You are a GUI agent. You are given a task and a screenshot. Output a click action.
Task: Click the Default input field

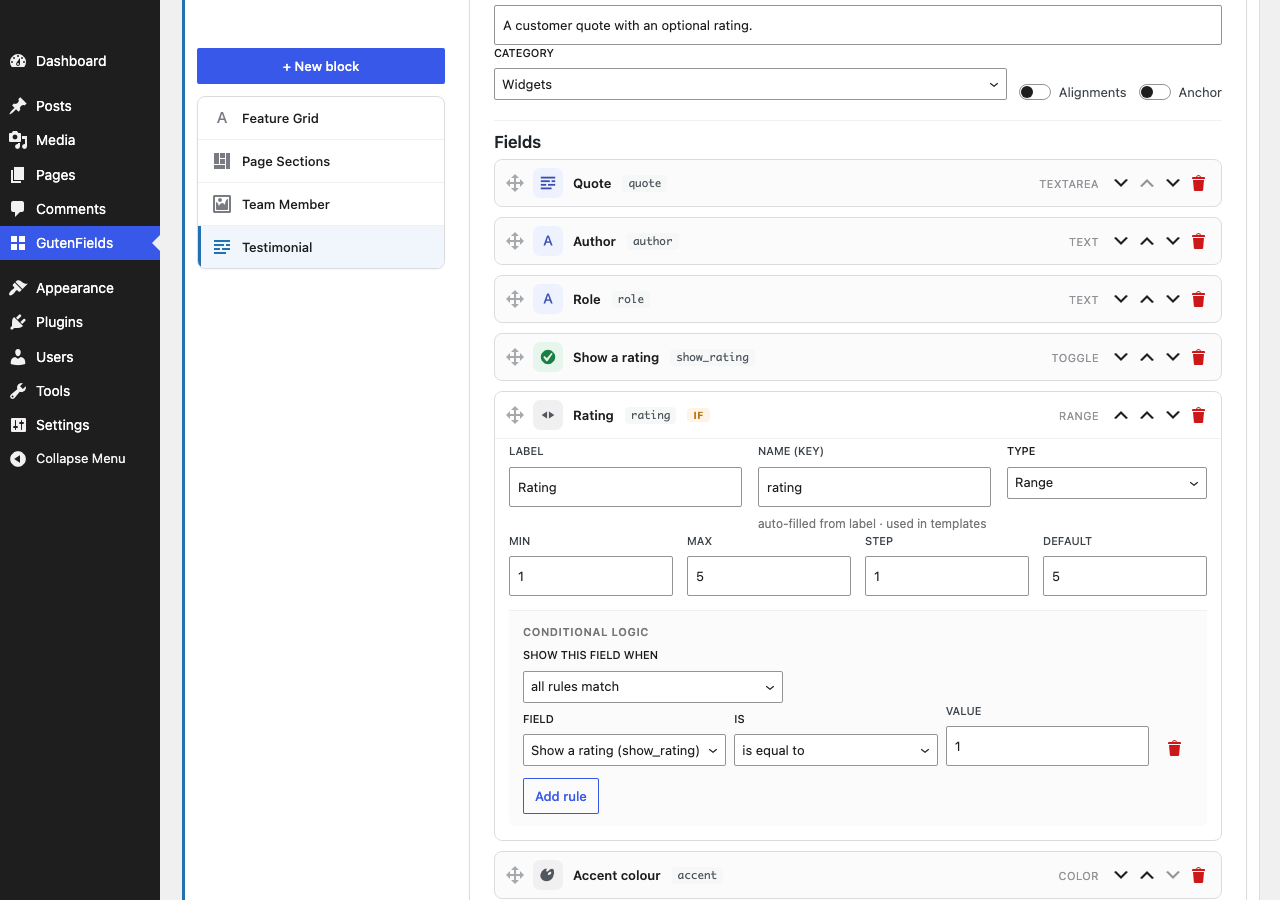tap(1125, 576)
